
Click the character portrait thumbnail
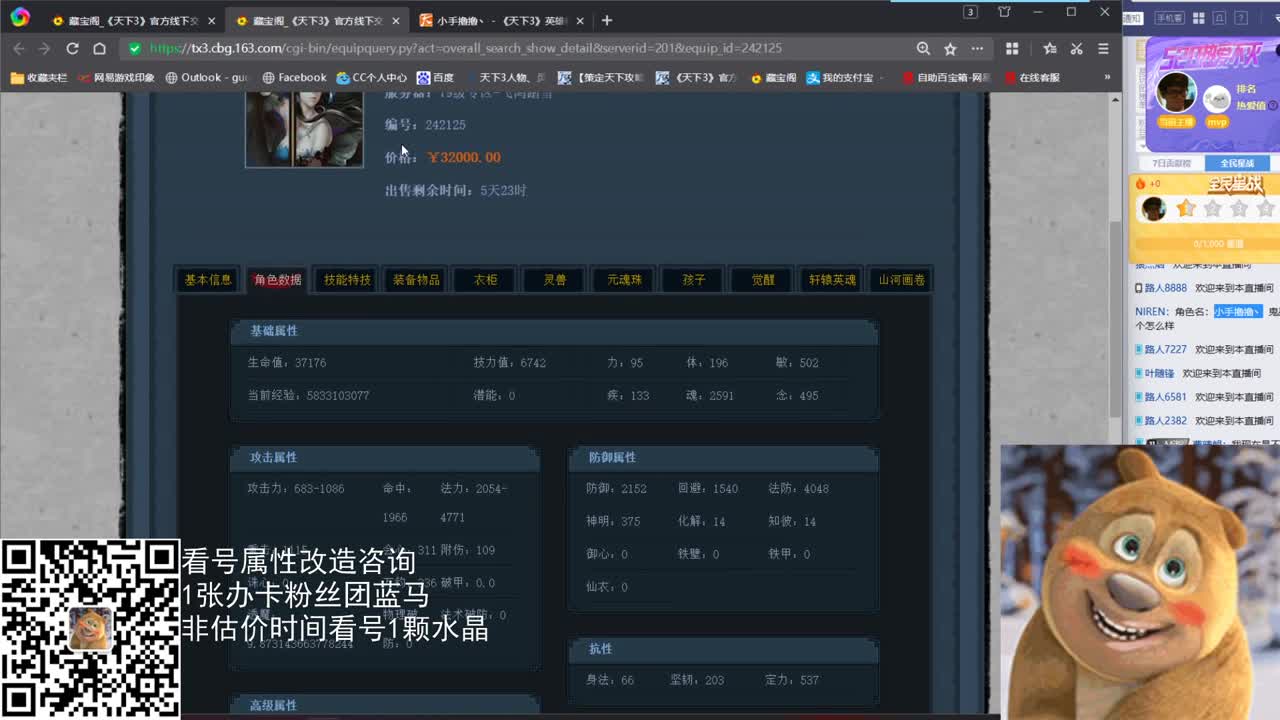pos(304,128)
